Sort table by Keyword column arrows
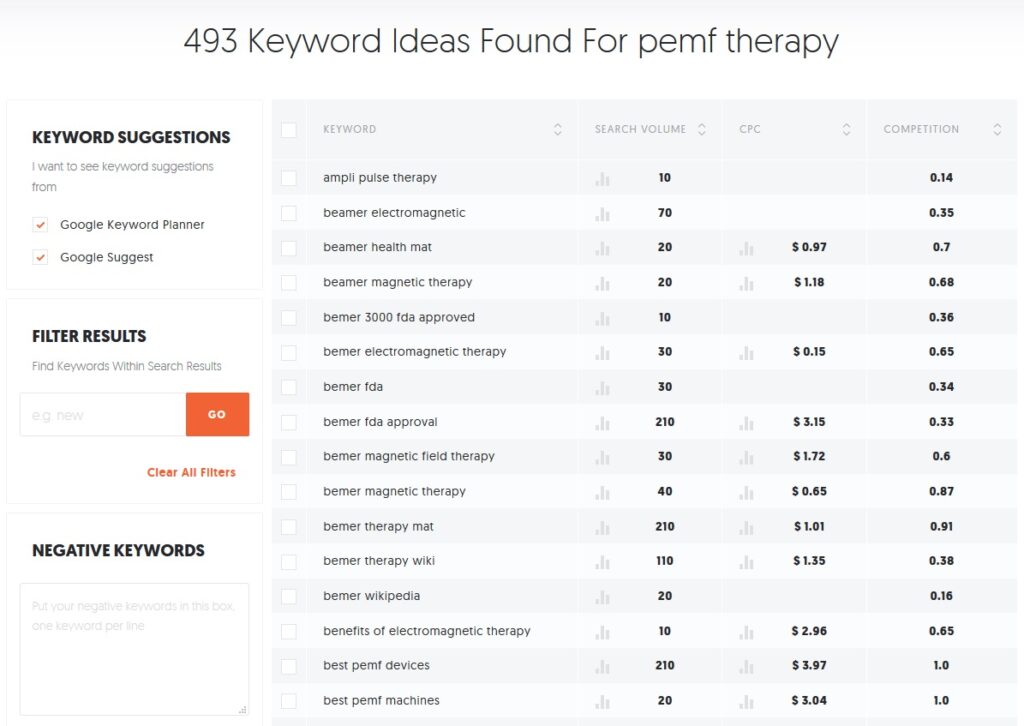Viewport: 1024px width, 726px height. pyautogui.click(x=558, y=129)
